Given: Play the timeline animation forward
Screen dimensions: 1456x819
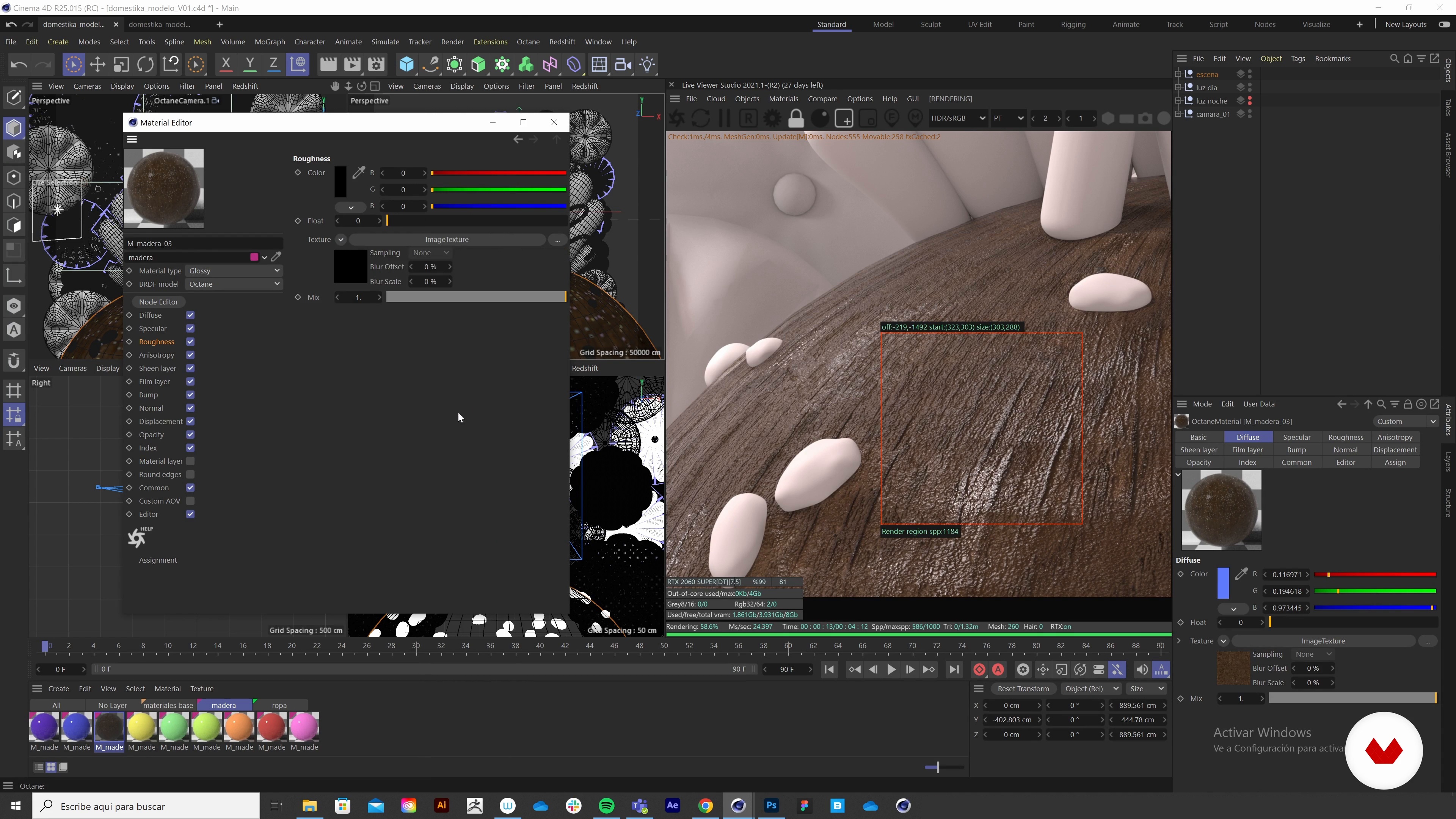Looking at the screenshot, I should click(x=891, y=669).
